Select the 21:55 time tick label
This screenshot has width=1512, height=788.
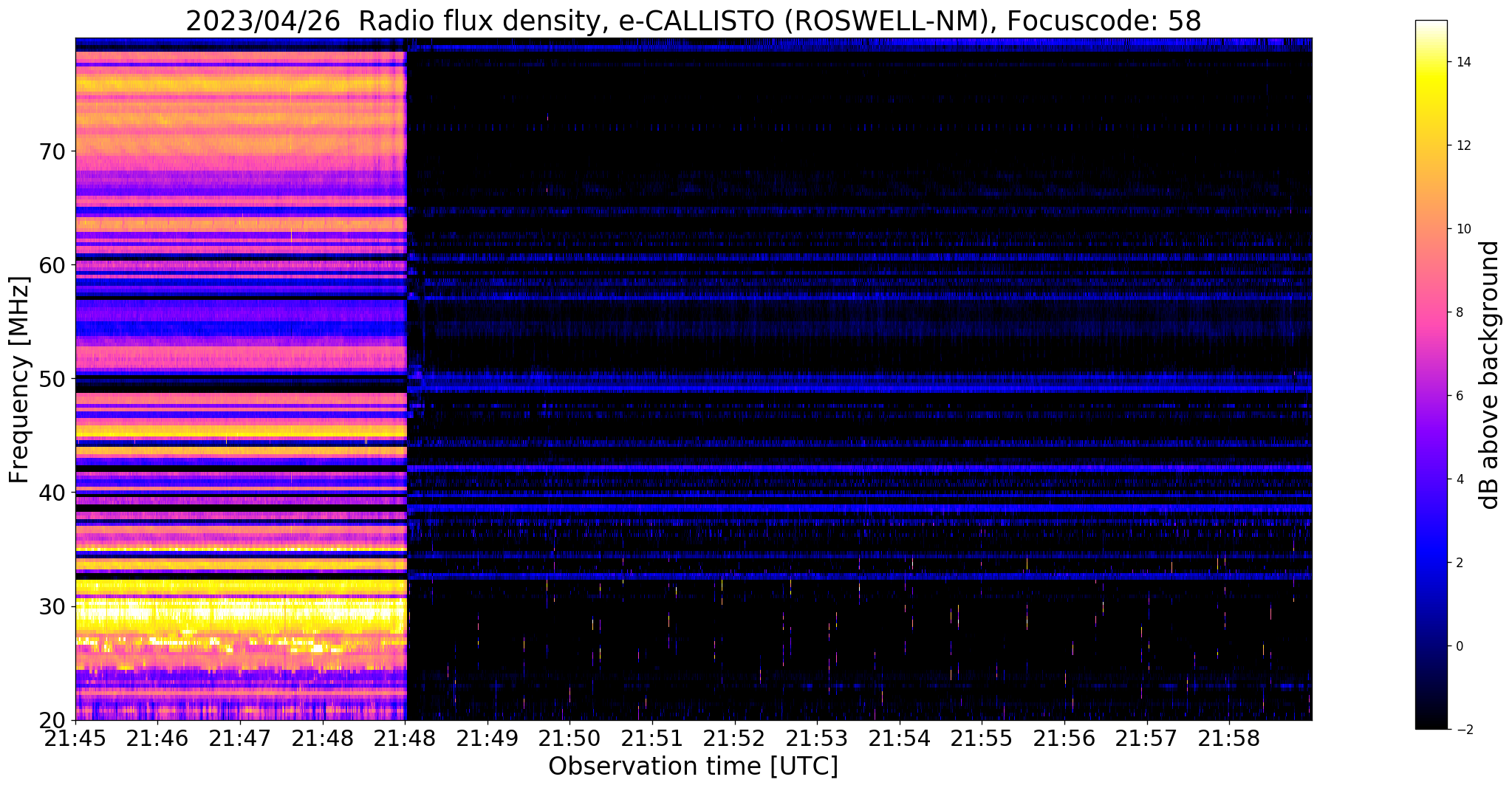982,737
